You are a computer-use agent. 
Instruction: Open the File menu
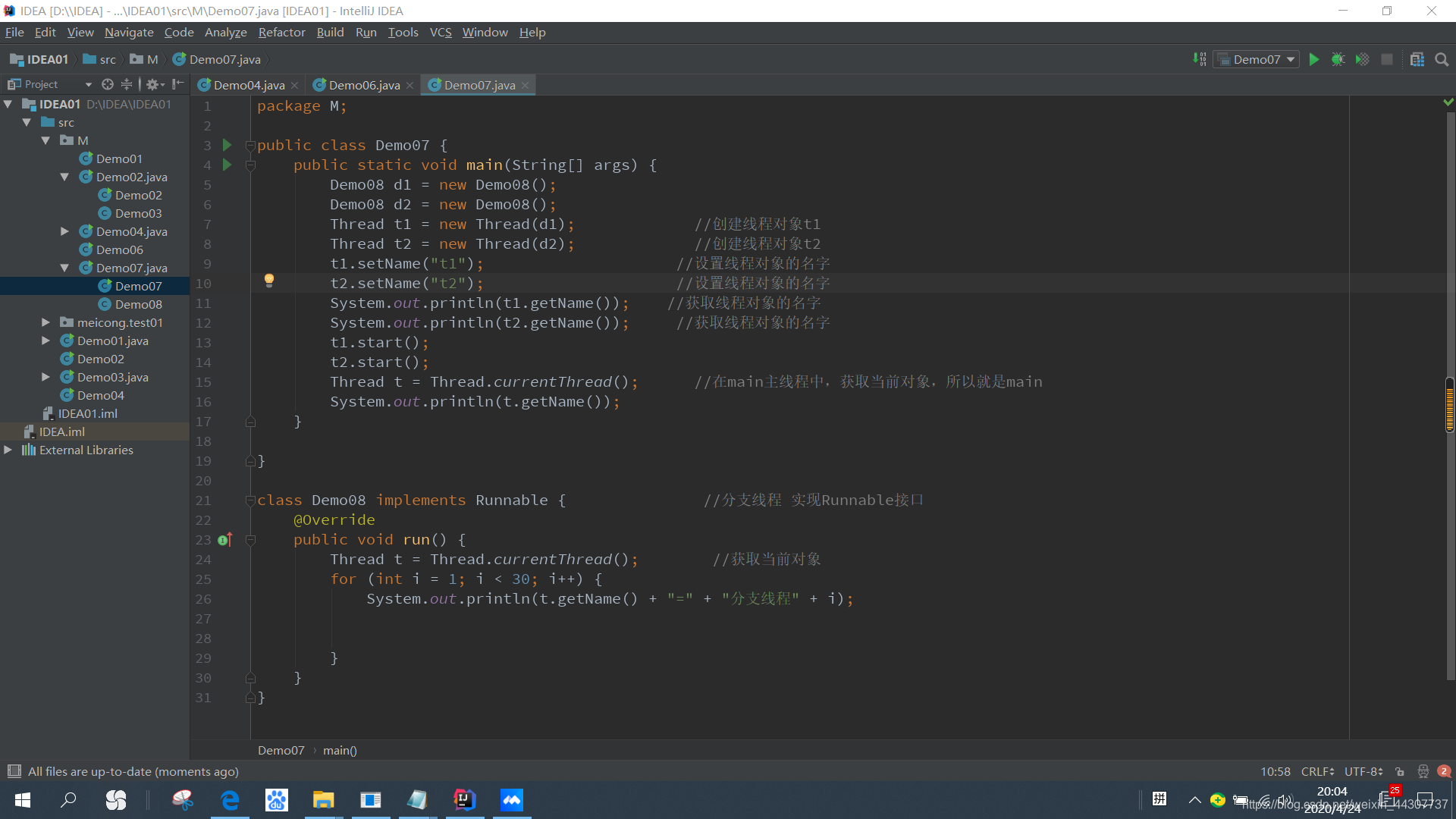[x=14, y=32]
